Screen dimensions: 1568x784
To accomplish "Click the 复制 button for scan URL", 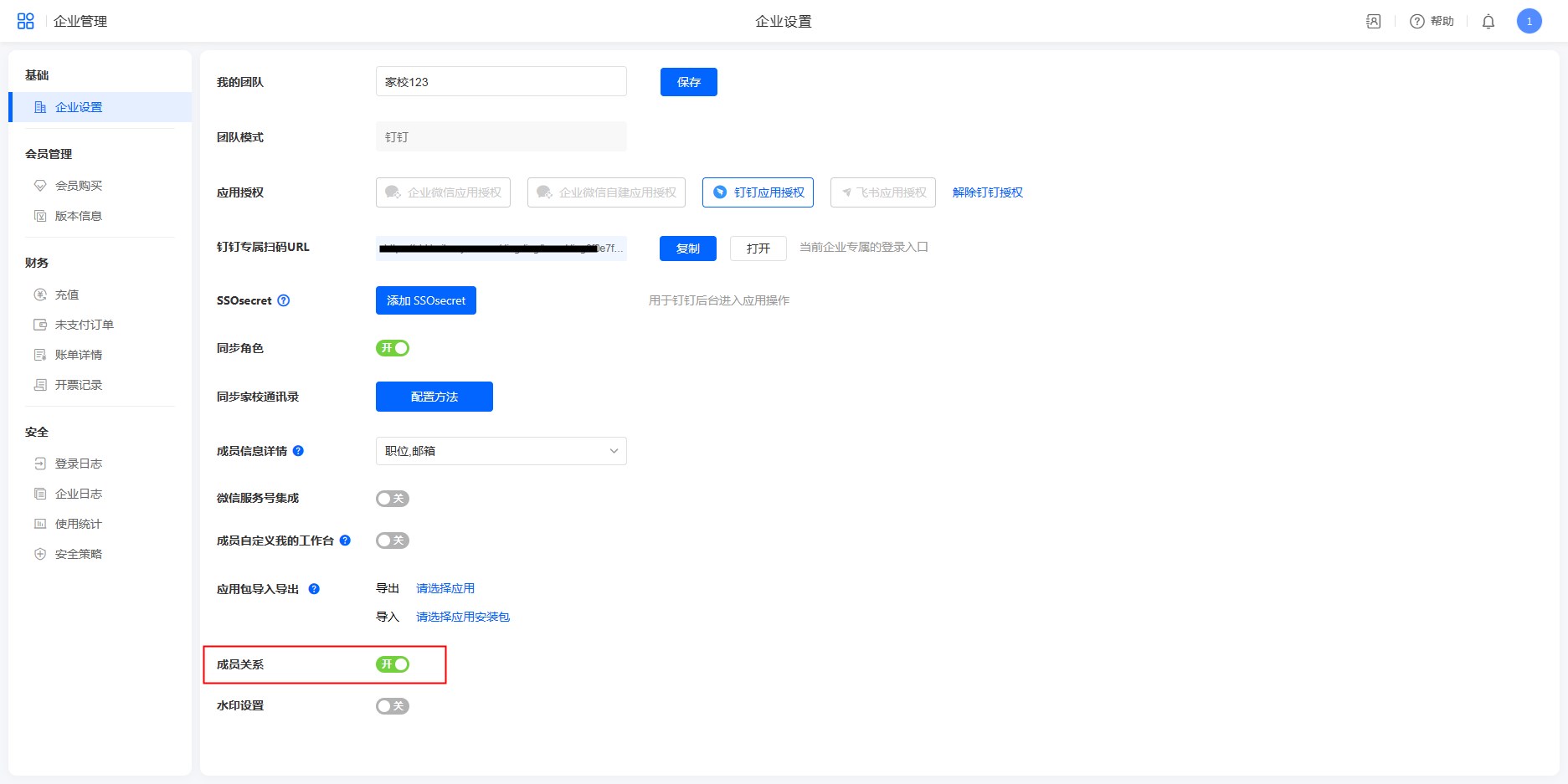I will 687,249.
